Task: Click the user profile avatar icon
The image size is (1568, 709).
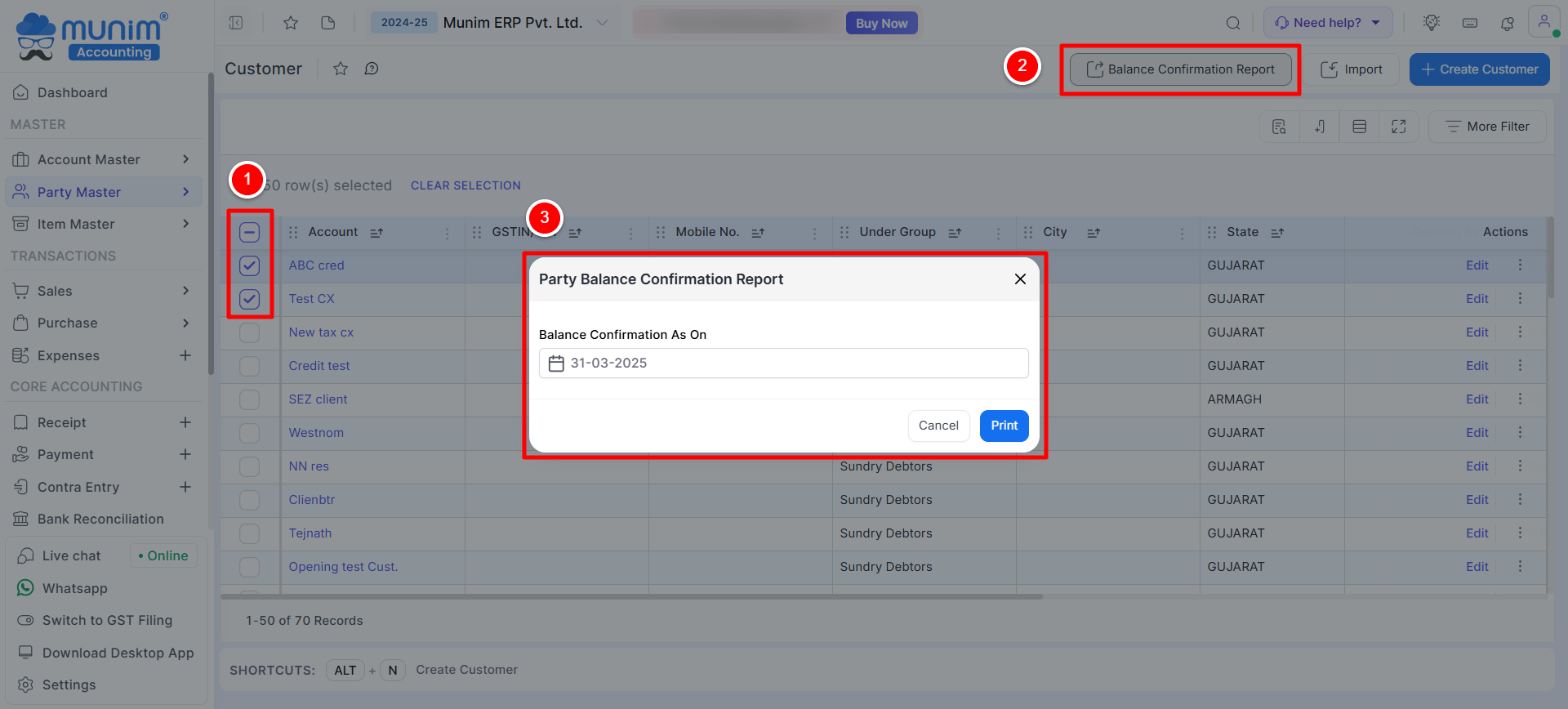Action: [1543, 22]
